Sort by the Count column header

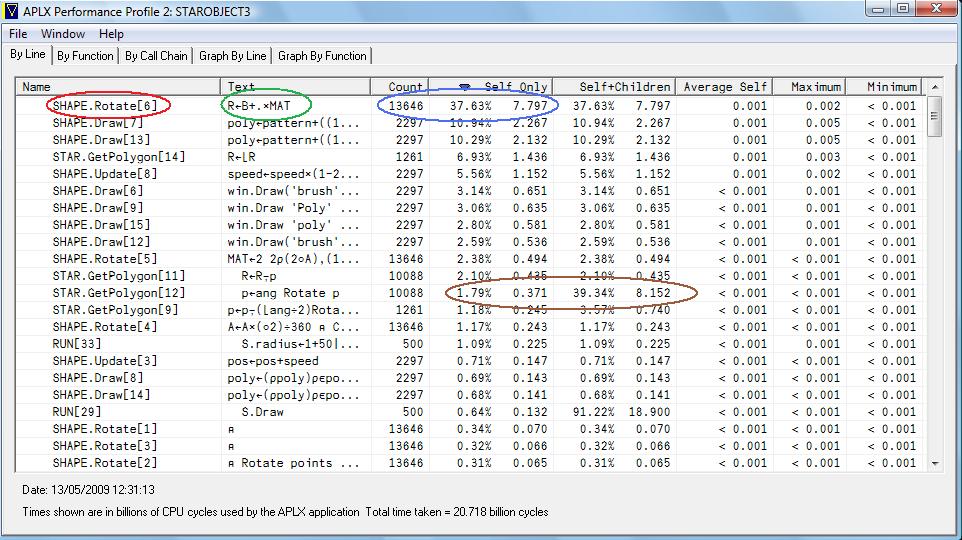[399, 87]
